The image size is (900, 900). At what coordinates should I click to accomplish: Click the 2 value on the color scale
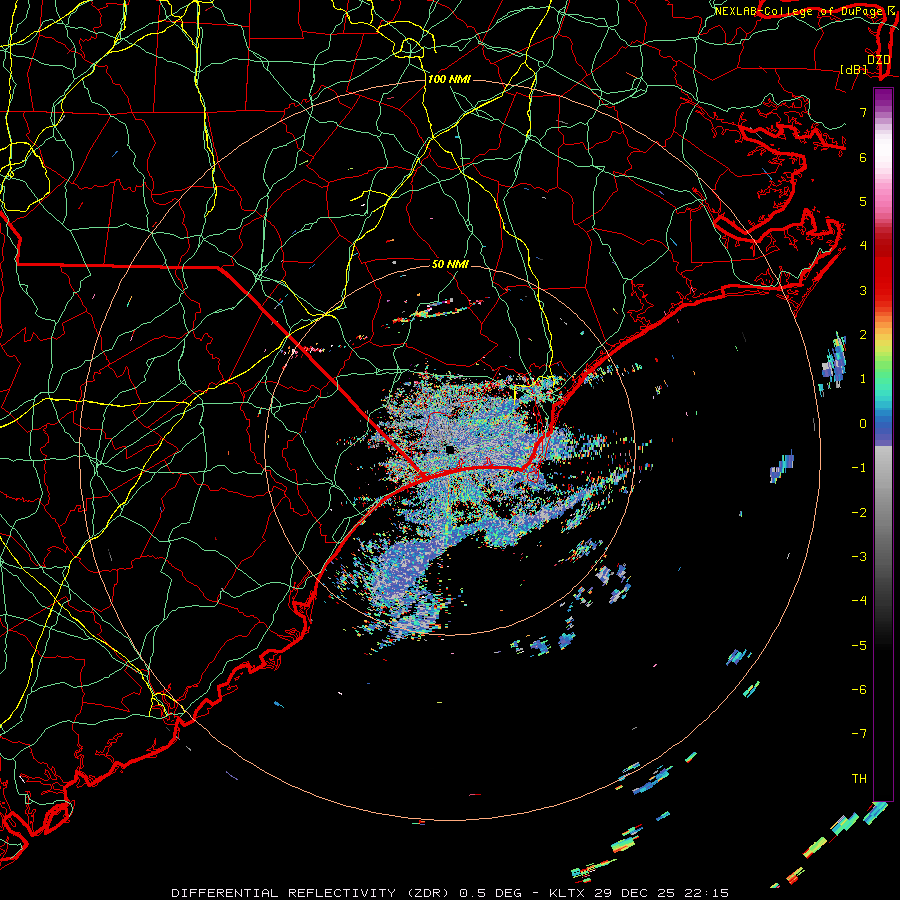click(863, 335)
